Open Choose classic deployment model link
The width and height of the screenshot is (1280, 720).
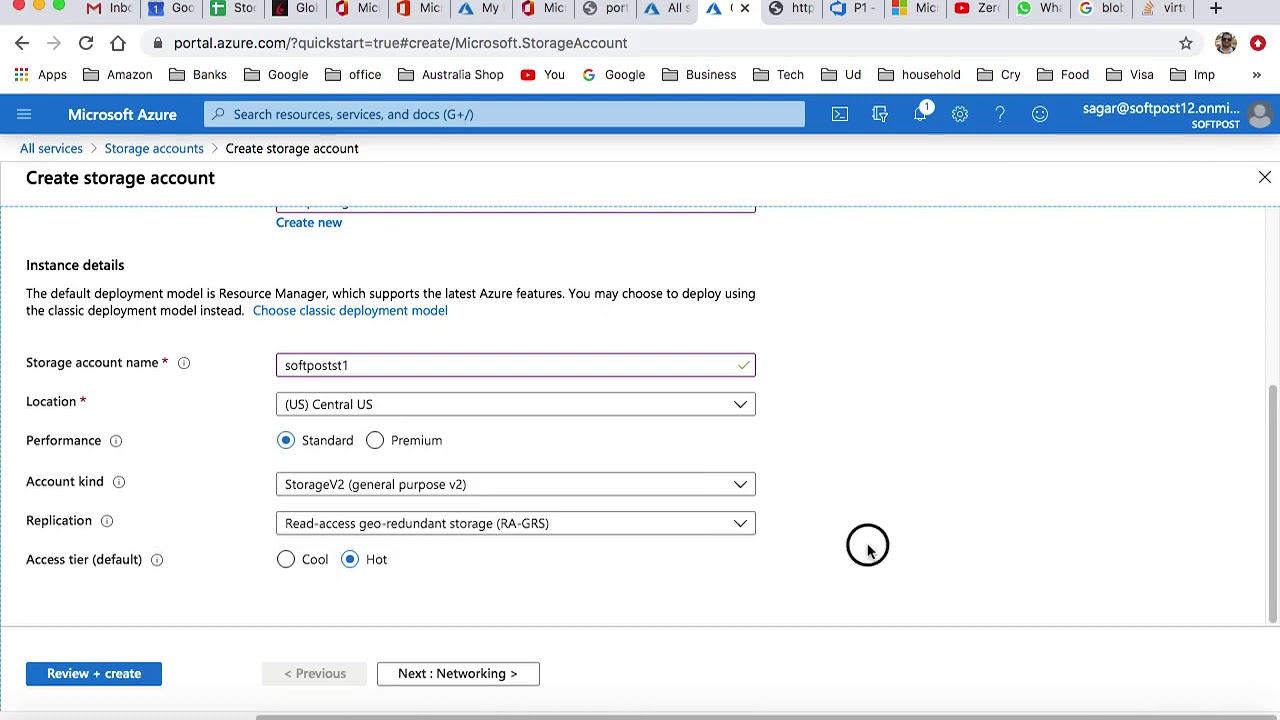coord(350,310)
